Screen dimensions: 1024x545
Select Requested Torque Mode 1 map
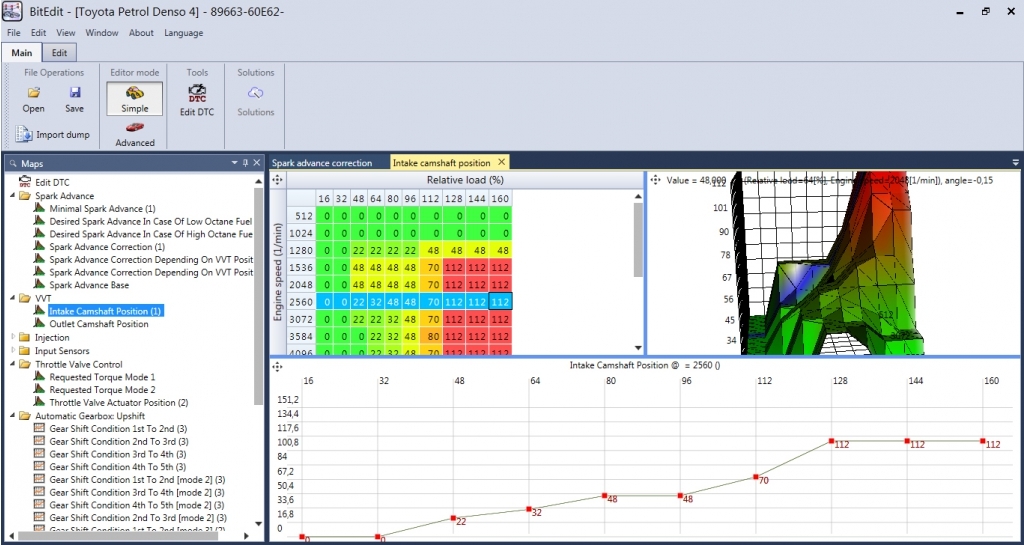[x=103, y=377]
